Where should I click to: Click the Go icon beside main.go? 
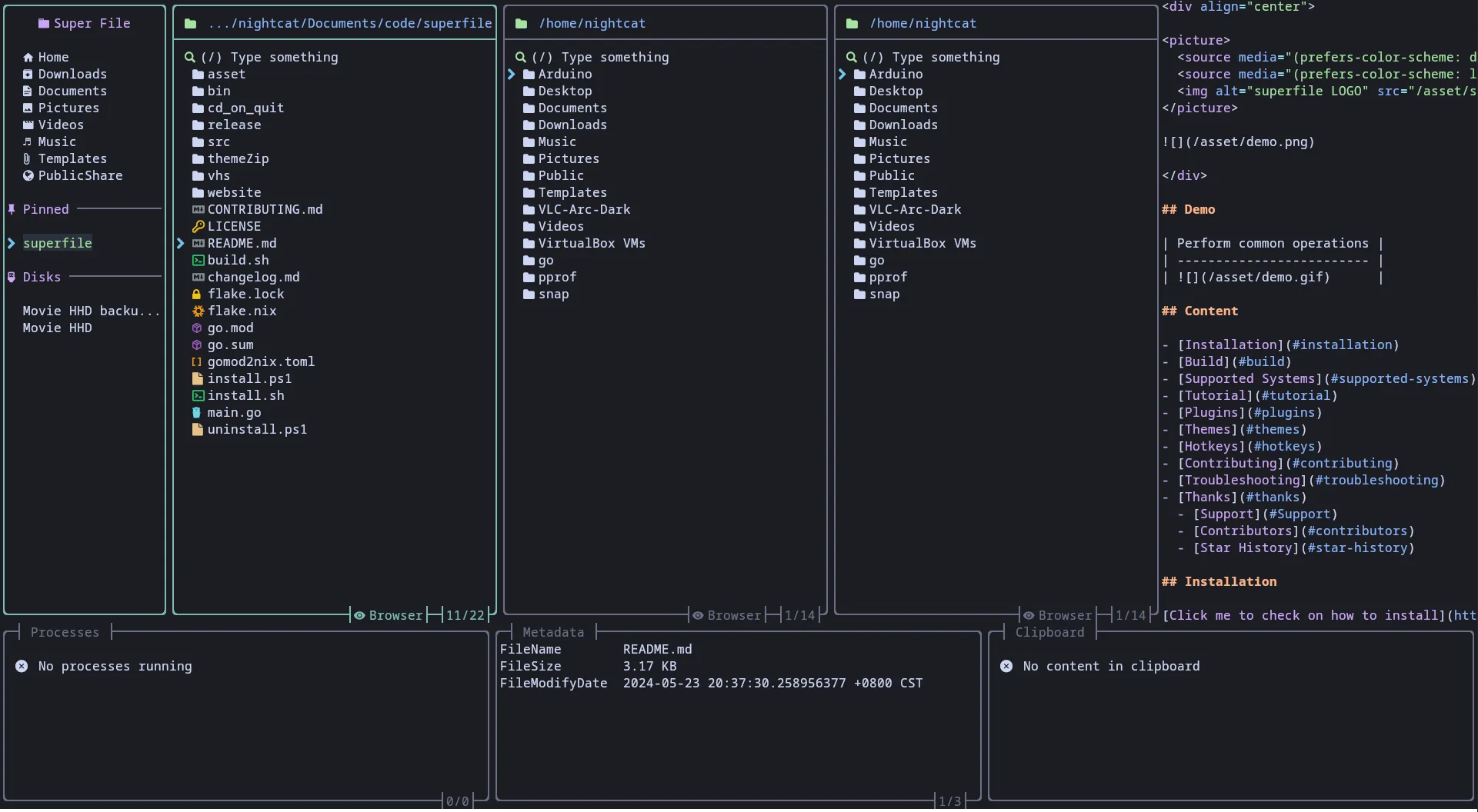197,412
